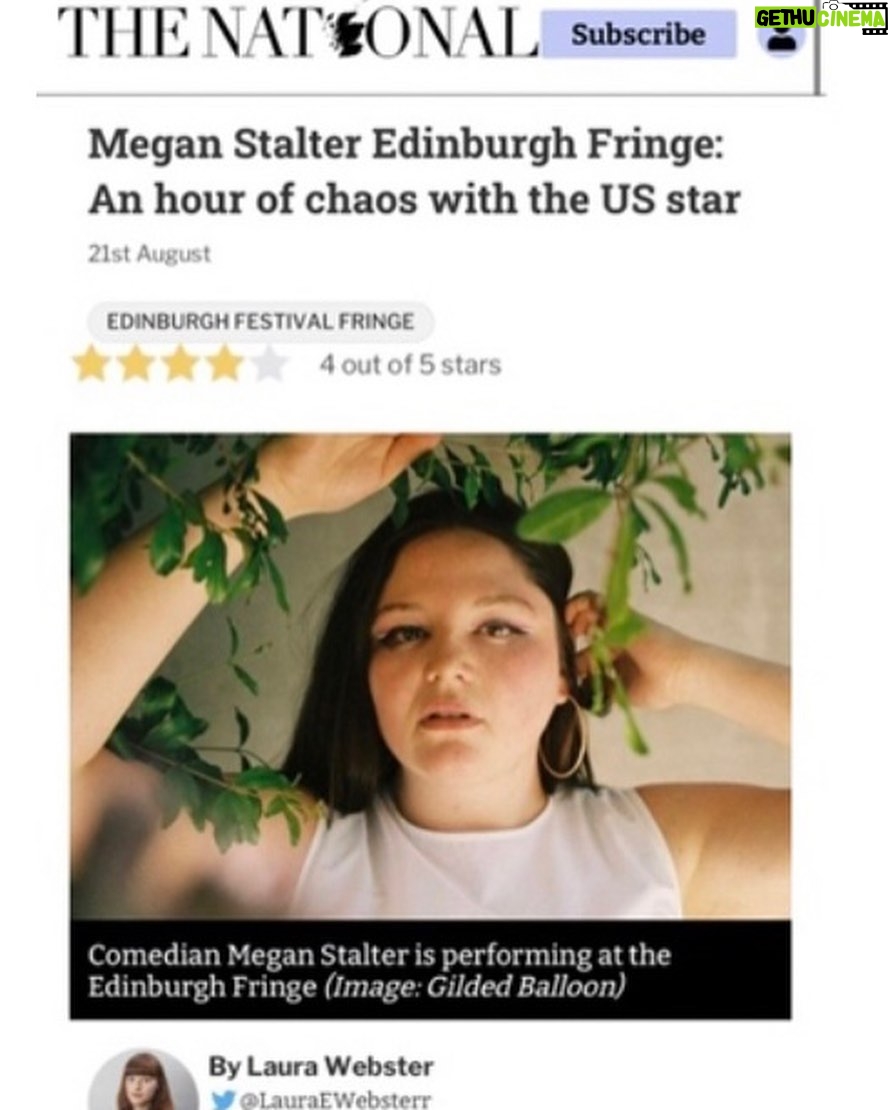
Task: Click the third gold rating star
Action: point(181,365)
